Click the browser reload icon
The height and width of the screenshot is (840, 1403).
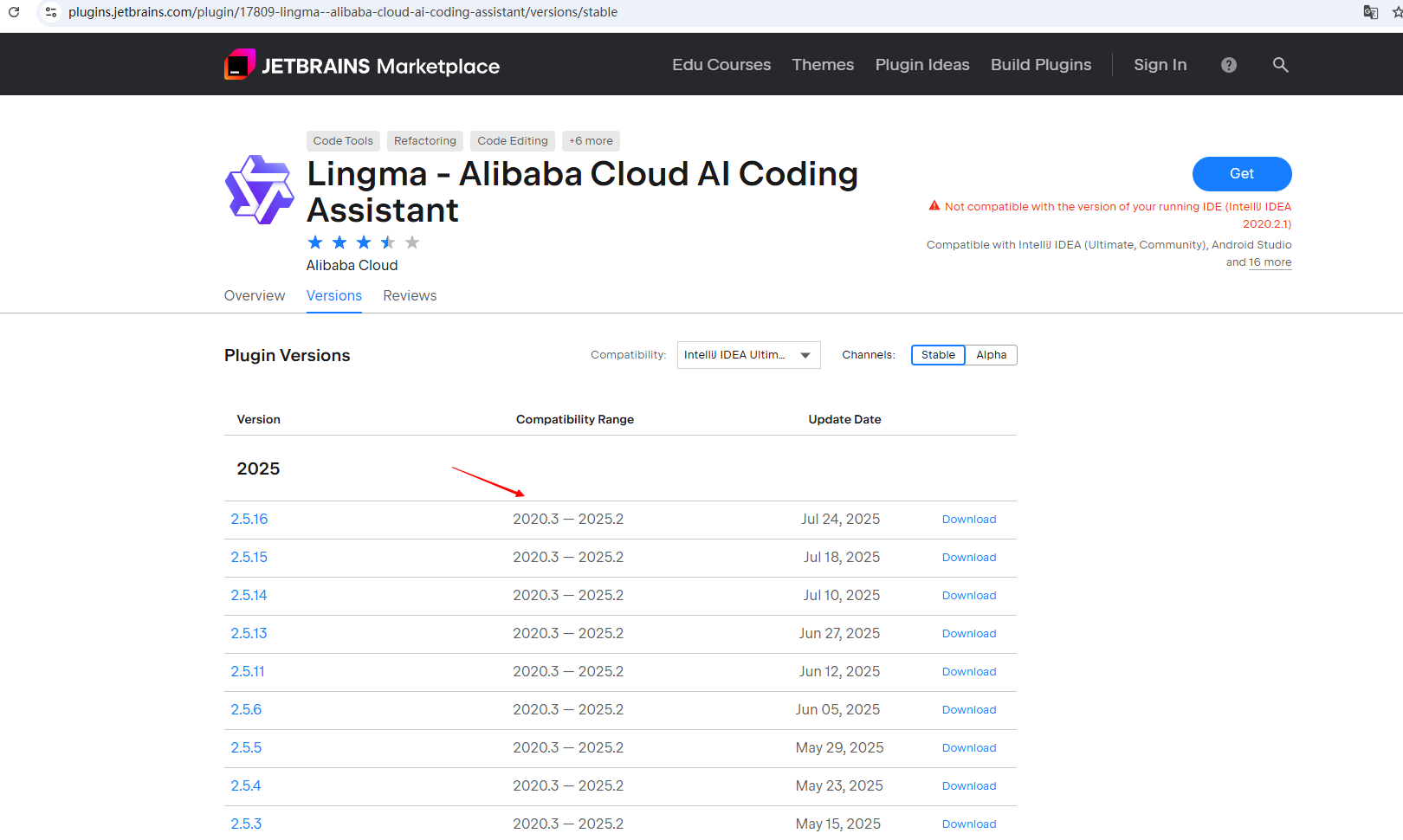click(14, 12)
